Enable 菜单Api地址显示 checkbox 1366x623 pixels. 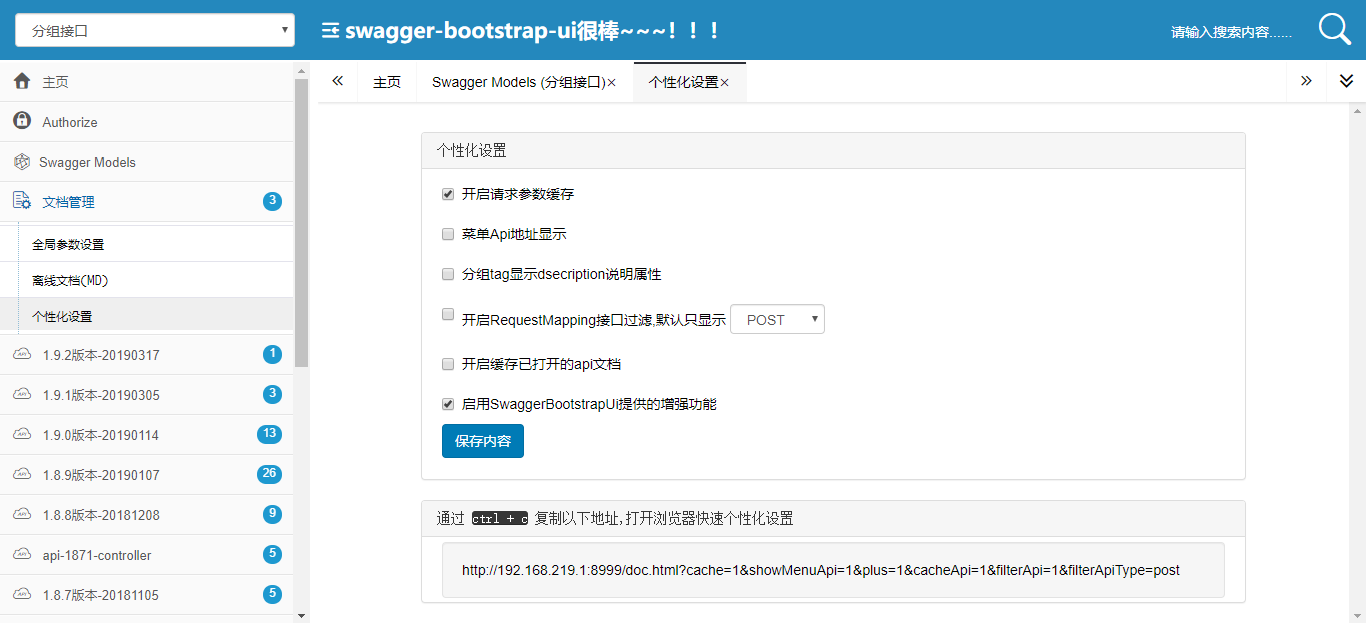(x=448, y=234)
